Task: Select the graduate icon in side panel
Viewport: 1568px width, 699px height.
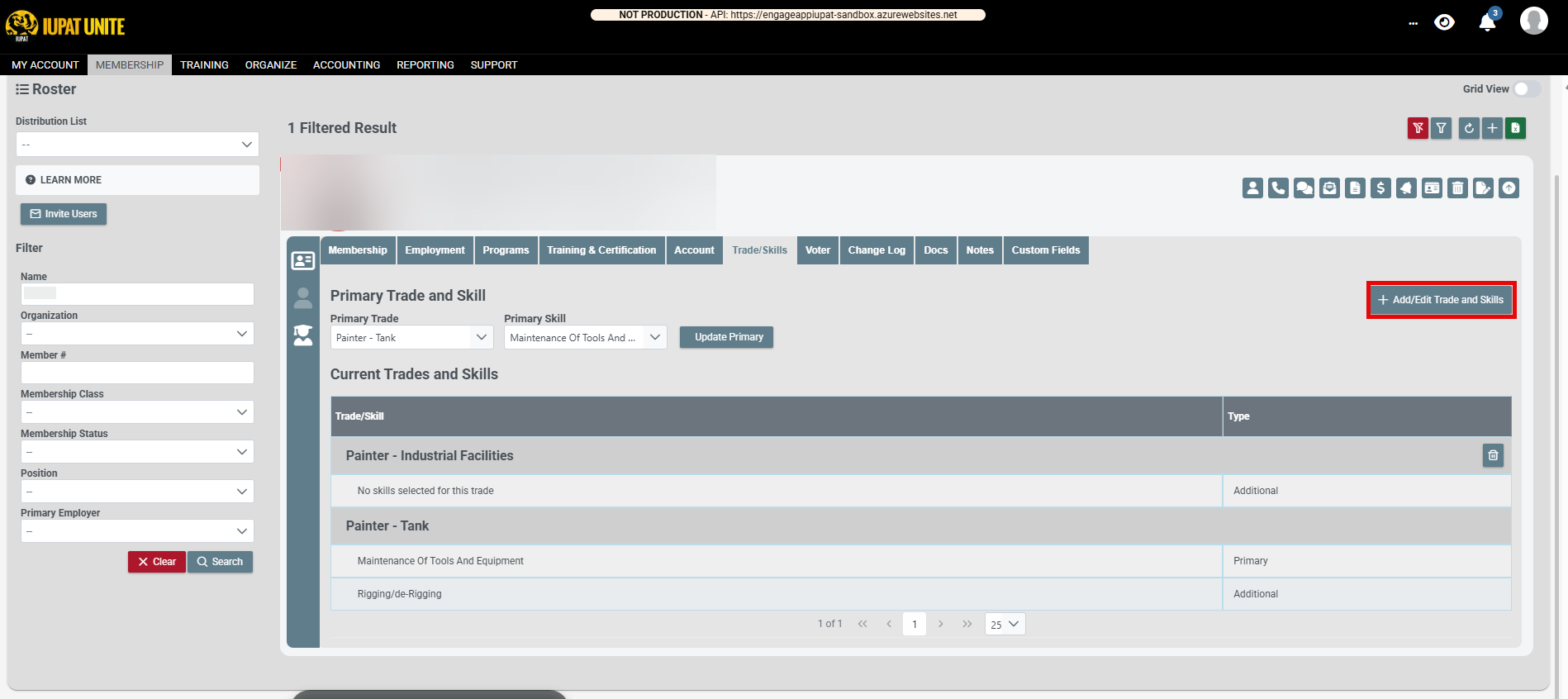Action: click(303, 335)
